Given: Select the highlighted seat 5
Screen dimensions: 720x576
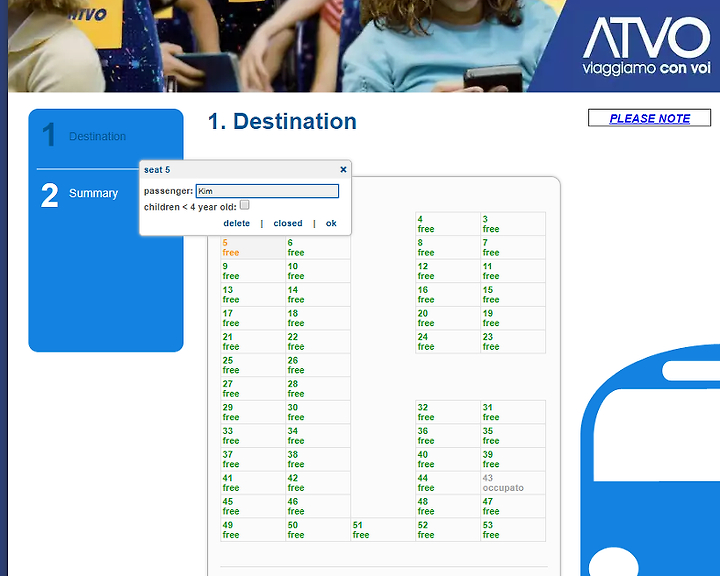Looking at the screenshot, I should tap(253, 248).
